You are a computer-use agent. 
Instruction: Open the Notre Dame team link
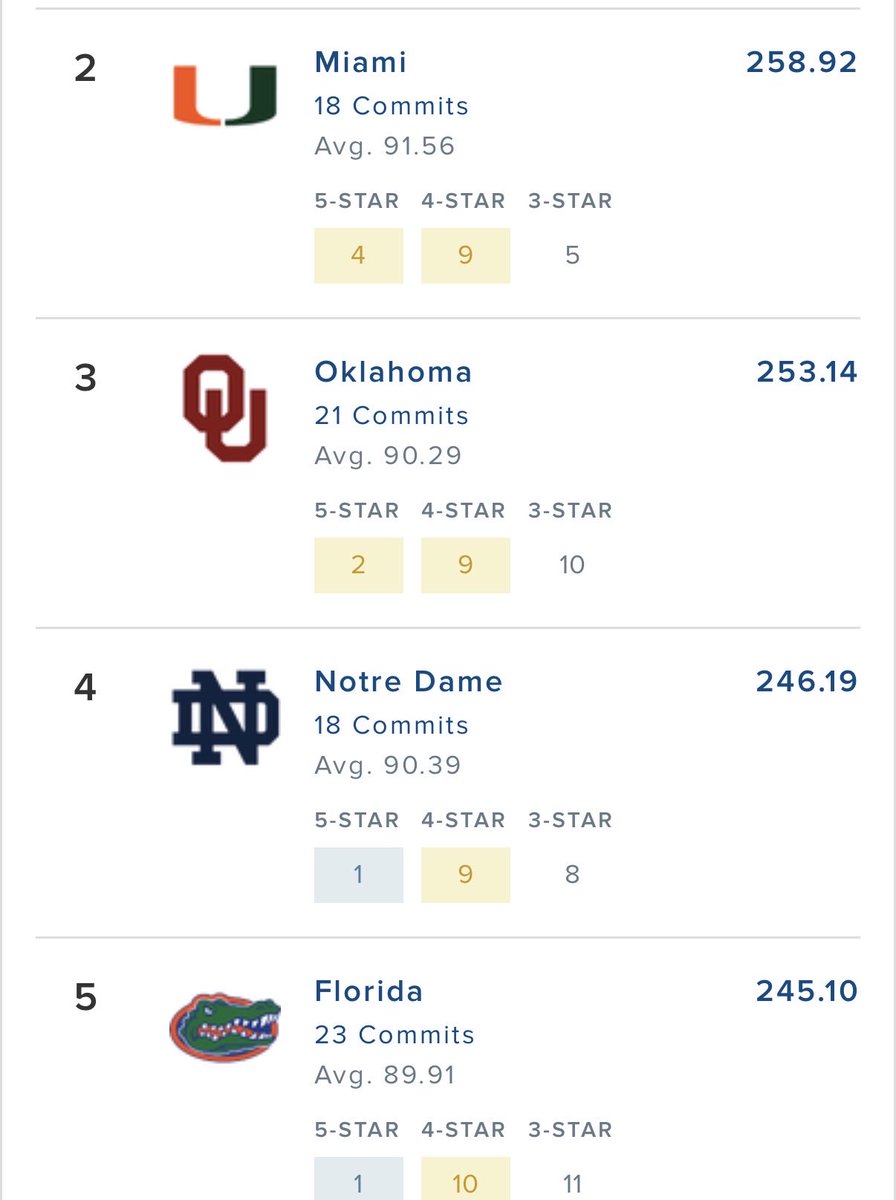[x=408, y=682]
